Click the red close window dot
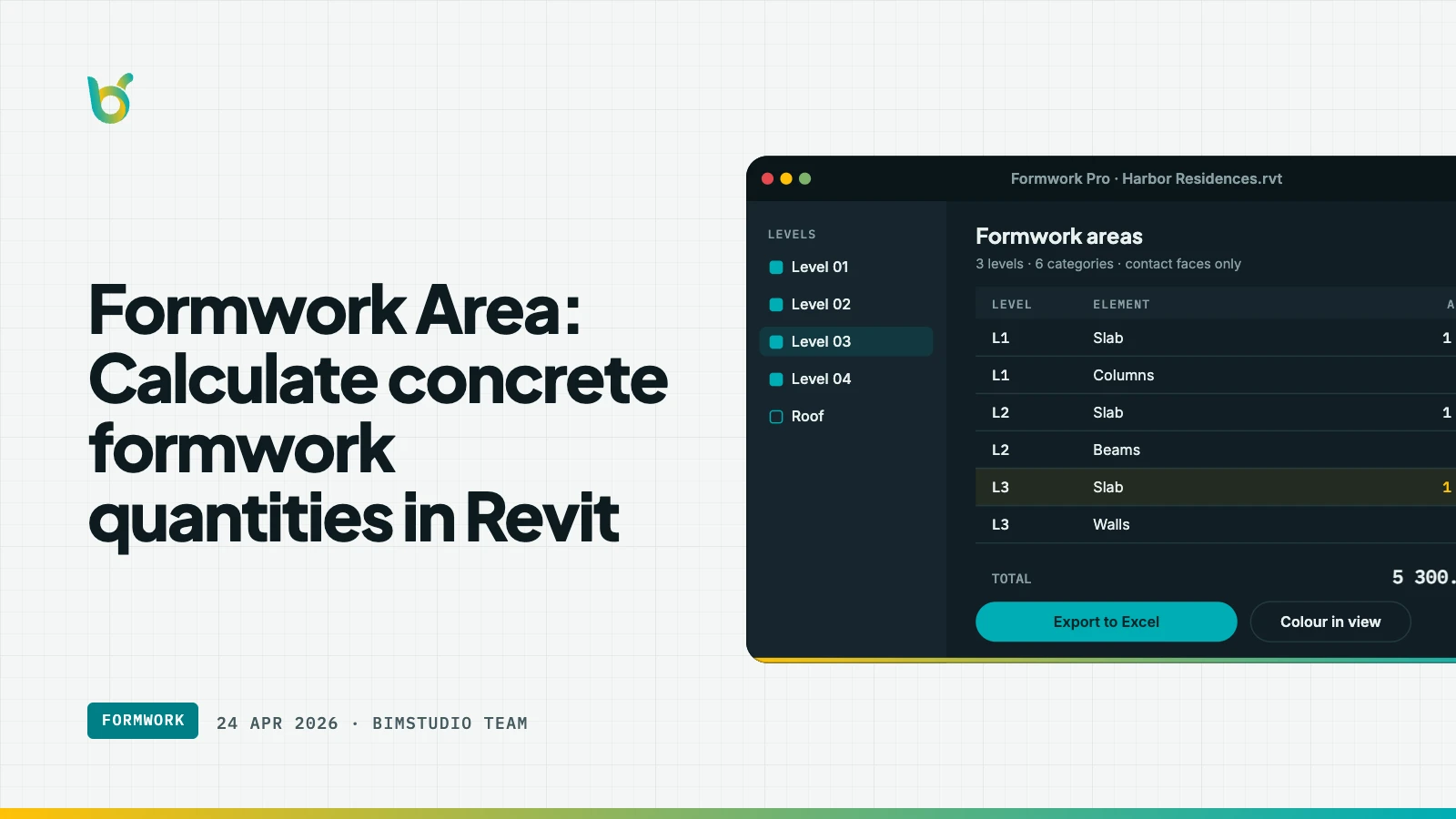The image size is (1456, 819). (767, 178)
